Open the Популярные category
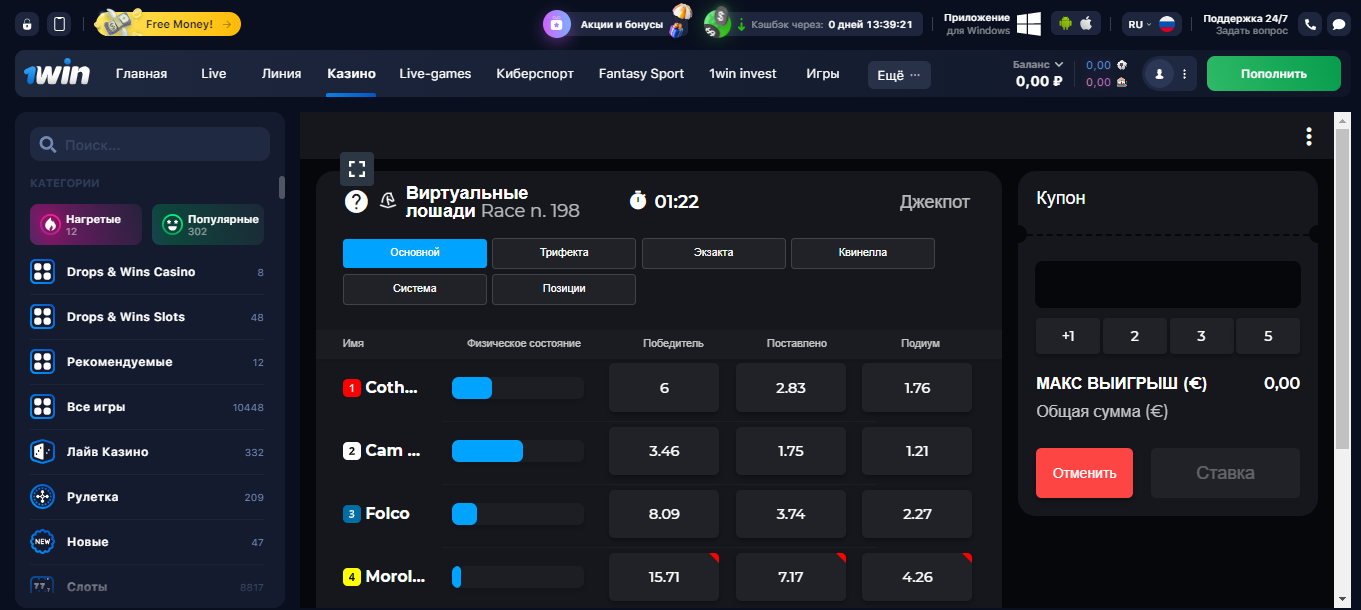Viewport: 1361px width, 610px height. pos(208,224)
